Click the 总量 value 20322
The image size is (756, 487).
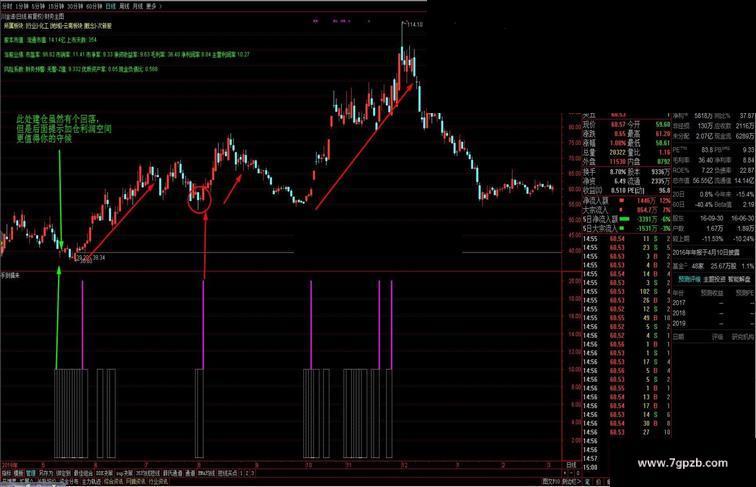tap(618, 152)
